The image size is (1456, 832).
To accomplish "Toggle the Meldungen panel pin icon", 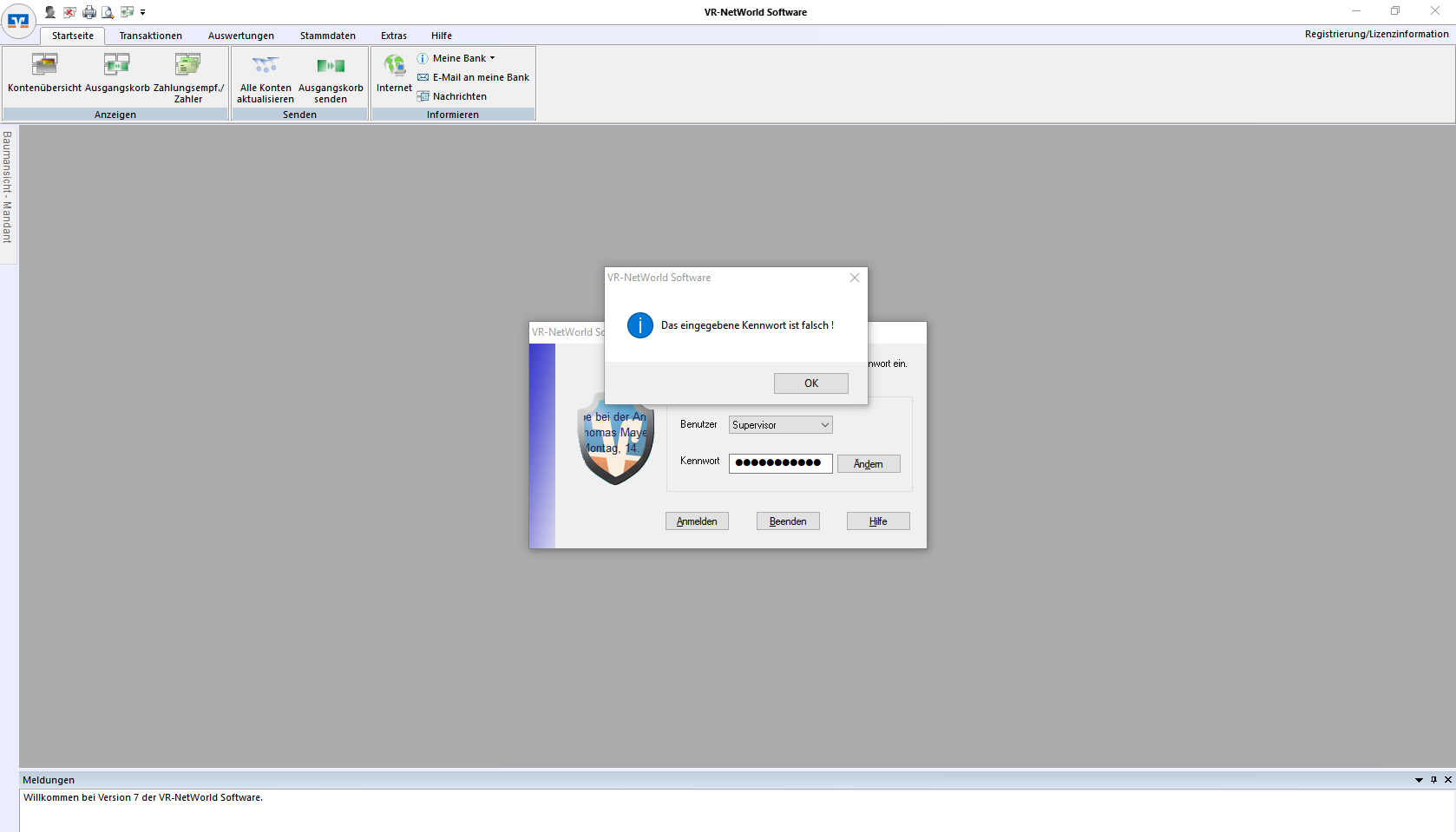I will click(x=1433, y=780).
